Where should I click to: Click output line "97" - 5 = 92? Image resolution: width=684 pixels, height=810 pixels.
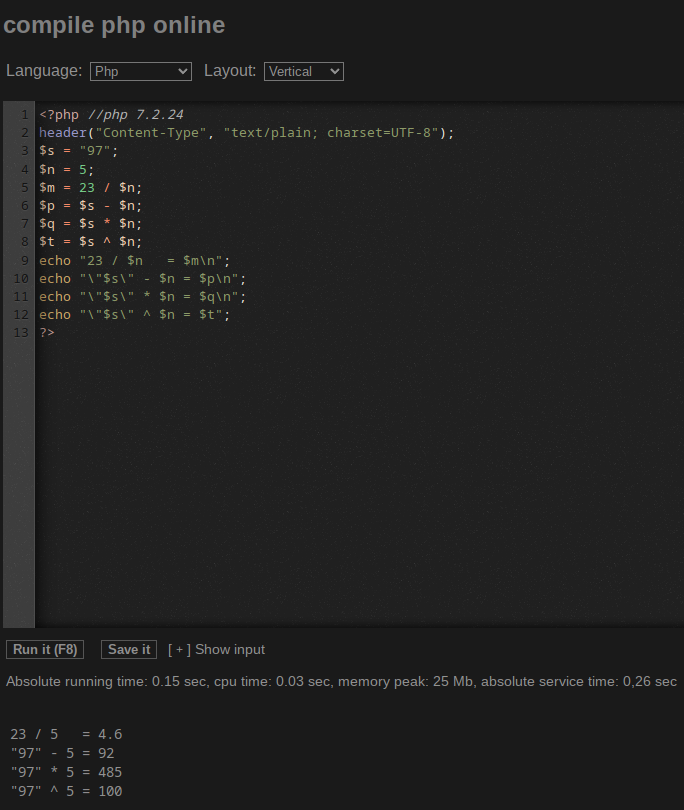(x=62, y=753)
